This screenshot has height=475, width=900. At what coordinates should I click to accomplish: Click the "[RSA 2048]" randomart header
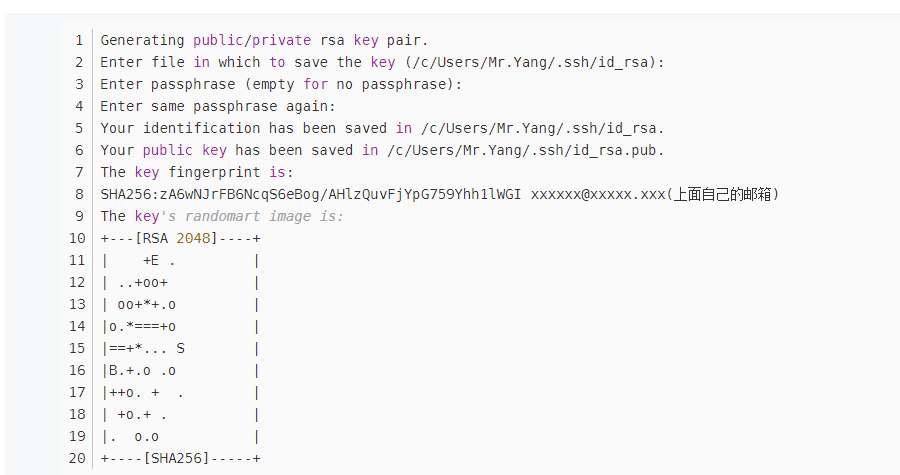pyautogui.click(x=180, y=238)
